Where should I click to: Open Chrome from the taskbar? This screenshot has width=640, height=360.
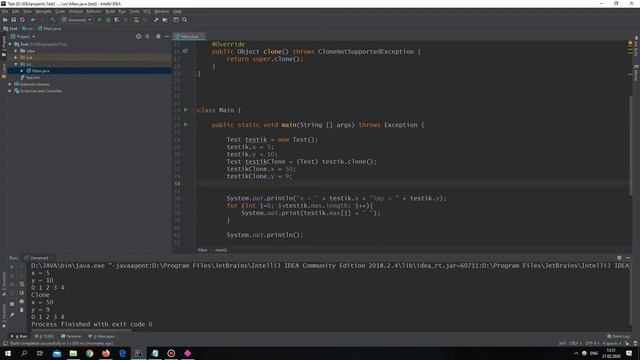89,353
